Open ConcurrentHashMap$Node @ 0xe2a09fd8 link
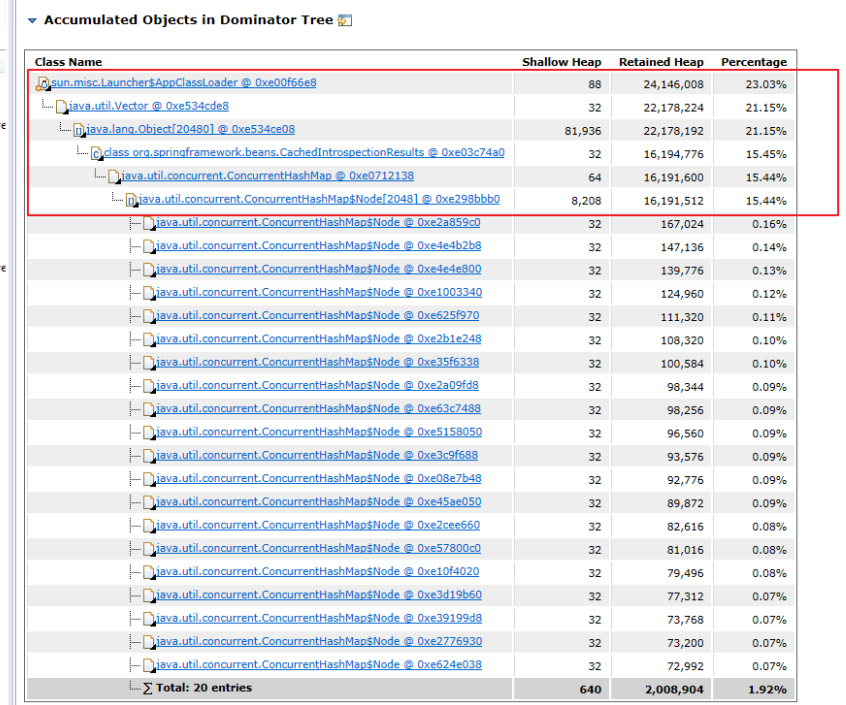 coord(317,385)
